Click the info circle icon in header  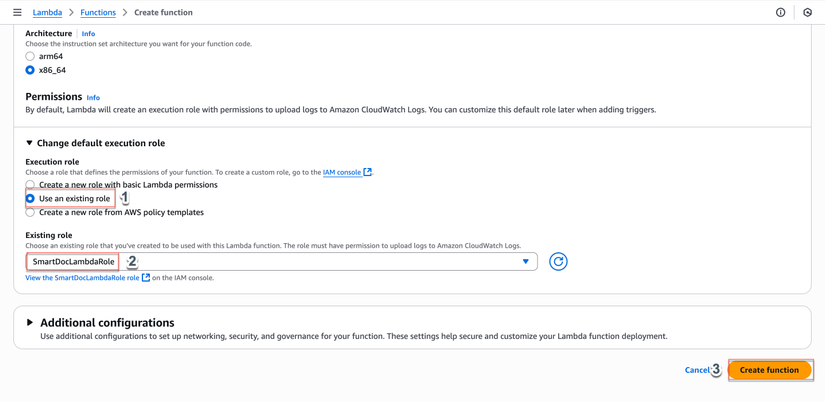click(x=781, y=13)
